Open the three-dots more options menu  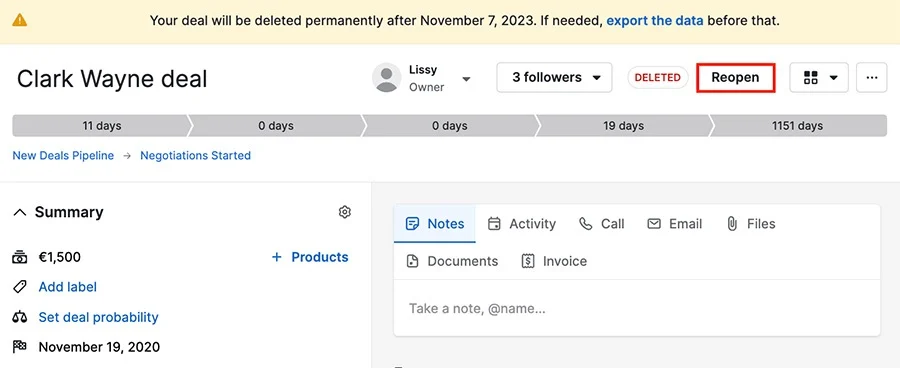(x=871, y=78)
